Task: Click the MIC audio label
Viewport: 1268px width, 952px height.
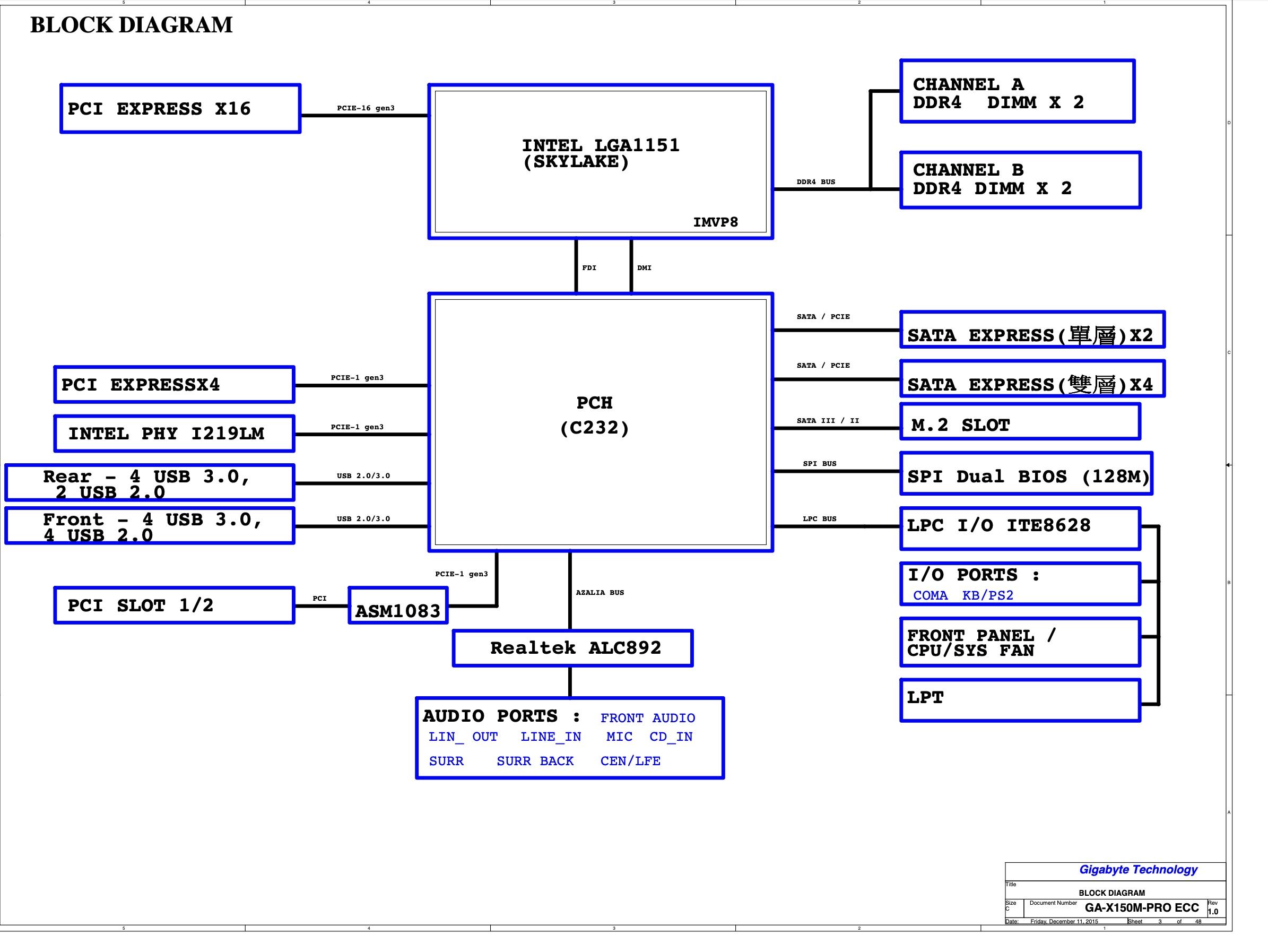Action: click(x=619, y=737)
